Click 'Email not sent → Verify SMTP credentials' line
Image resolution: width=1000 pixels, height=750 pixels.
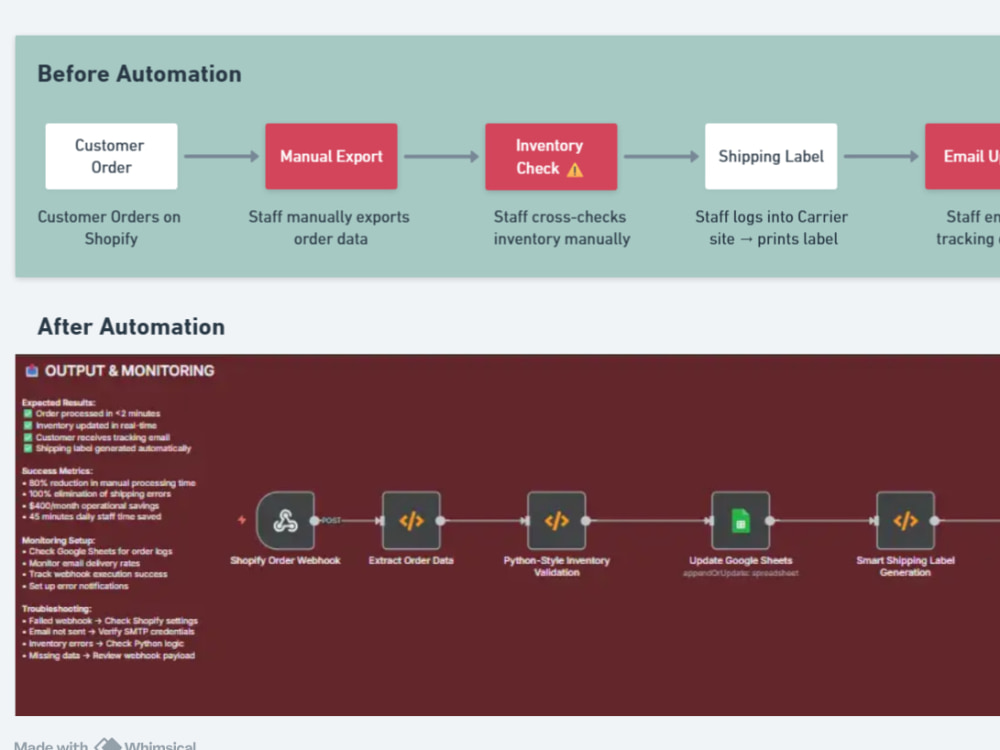click(x=108, y=631)
